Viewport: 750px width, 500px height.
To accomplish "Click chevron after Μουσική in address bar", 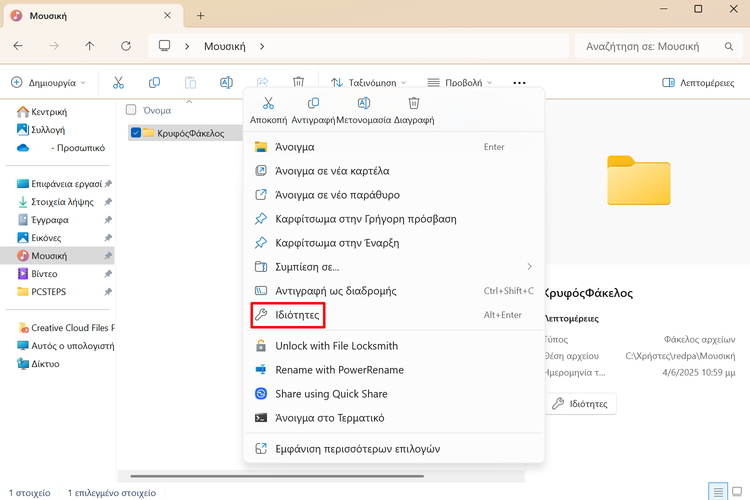I will tap(262, 46).
